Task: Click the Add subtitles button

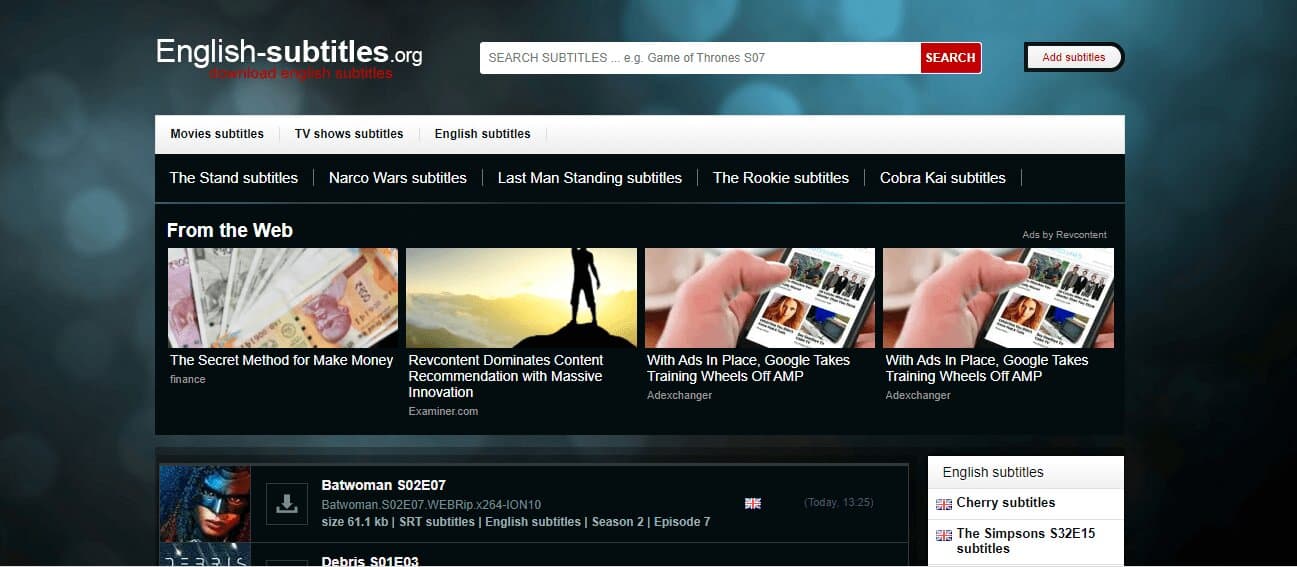Action: [x=1074, y=57]
